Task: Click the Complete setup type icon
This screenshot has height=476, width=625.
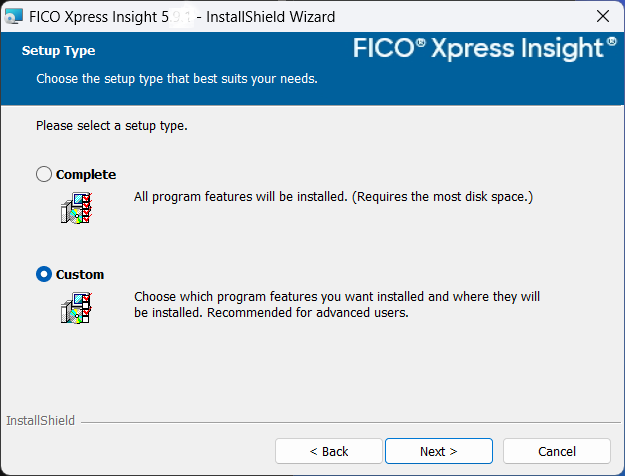Action: pyautogui.click(x=76, y=207)
